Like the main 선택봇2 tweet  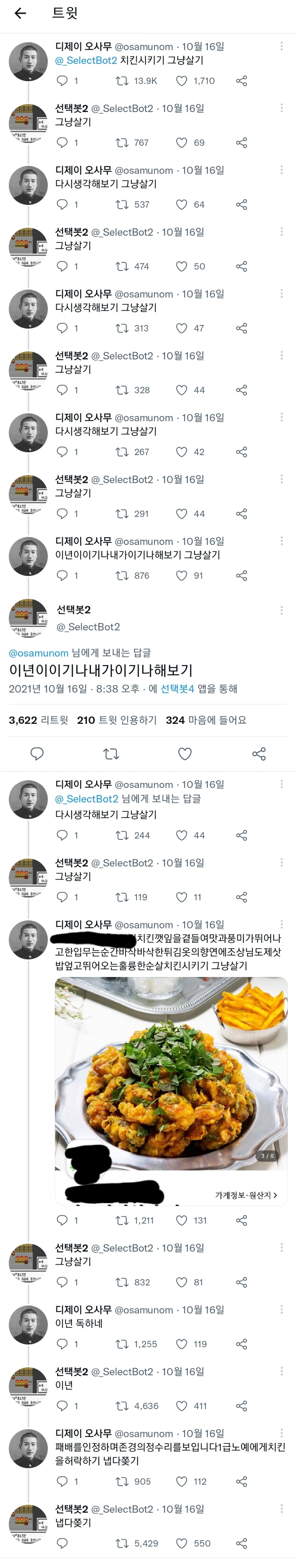185,754
